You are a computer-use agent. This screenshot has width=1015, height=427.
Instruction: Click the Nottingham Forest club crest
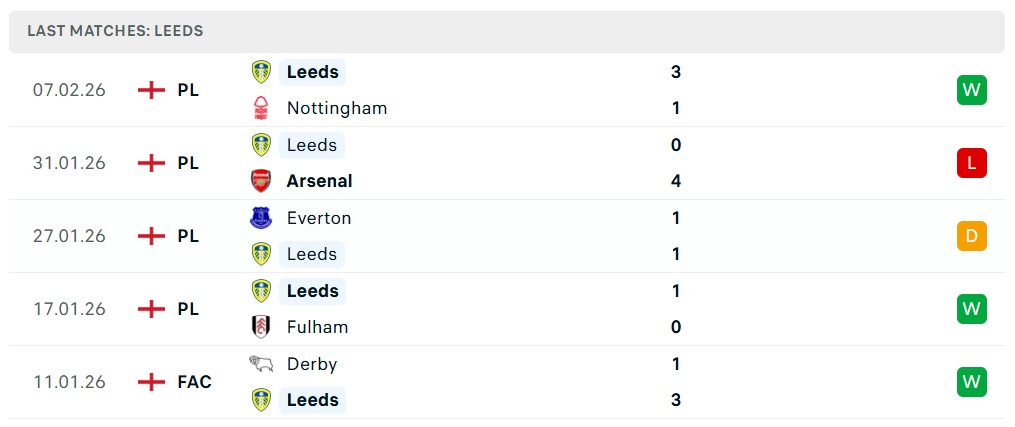click(261, 108)
